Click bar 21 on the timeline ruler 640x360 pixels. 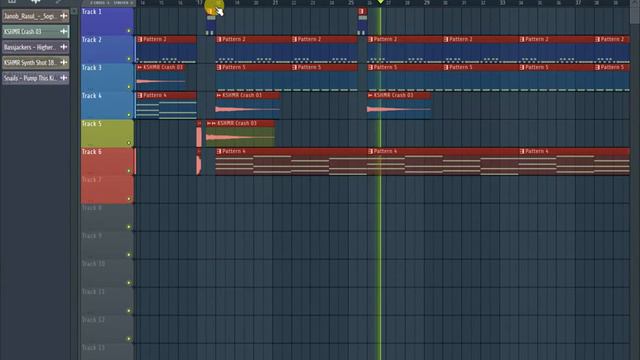point(276,2)
